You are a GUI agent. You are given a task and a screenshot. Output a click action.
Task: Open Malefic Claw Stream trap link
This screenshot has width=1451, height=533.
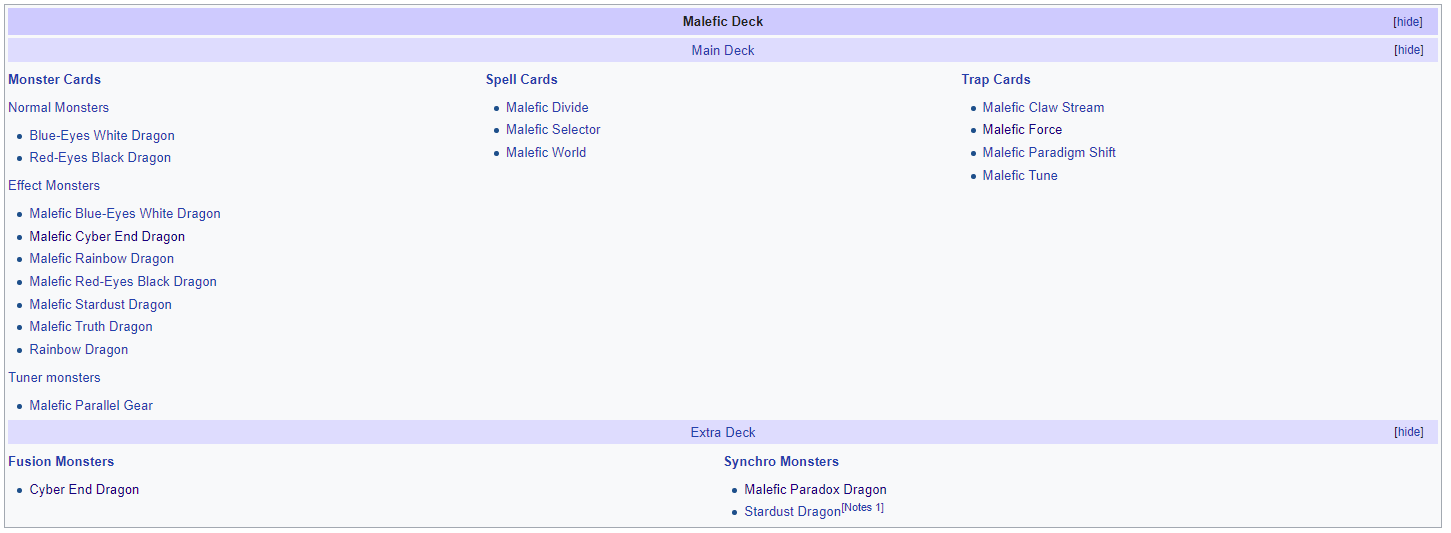coord(1043,107)
